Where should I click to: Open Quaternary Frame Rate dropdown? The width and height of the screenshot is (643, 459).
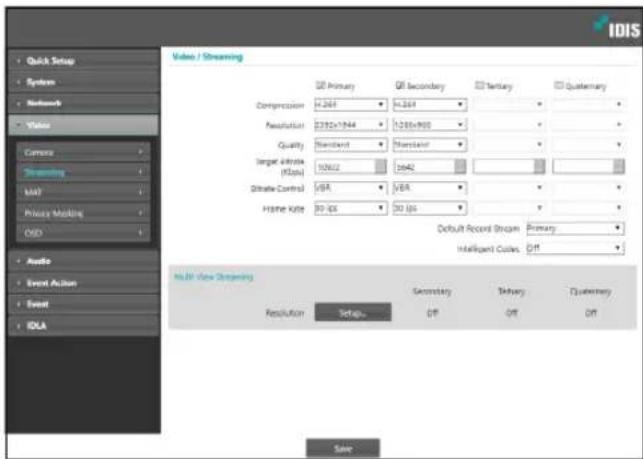click(588, 208)
